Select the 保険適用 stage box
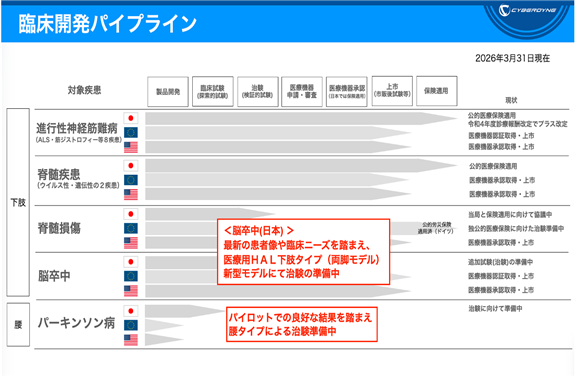 coord(437,91)
